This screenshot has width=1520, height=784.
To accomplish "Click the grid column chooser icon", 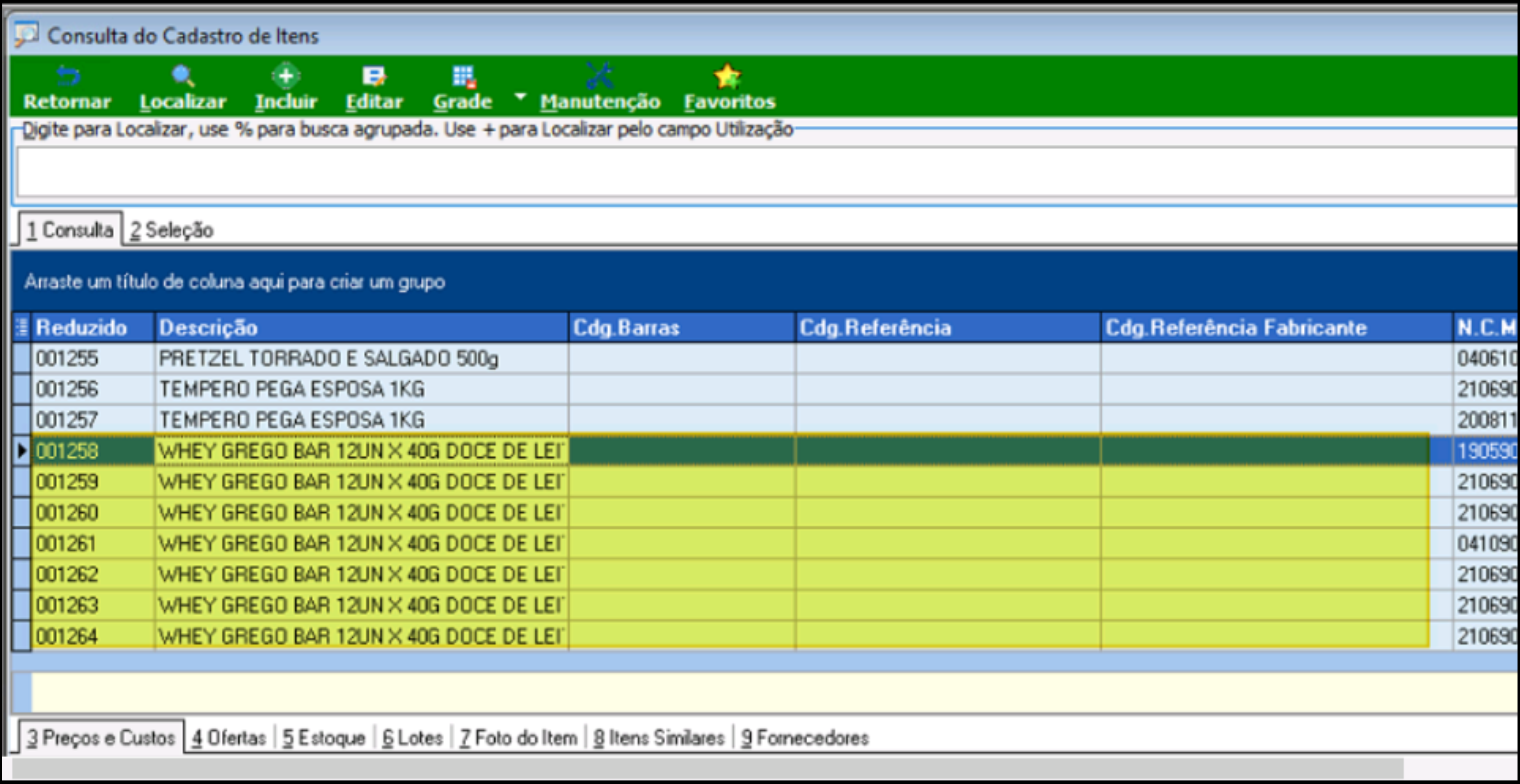I will (23, 327).
